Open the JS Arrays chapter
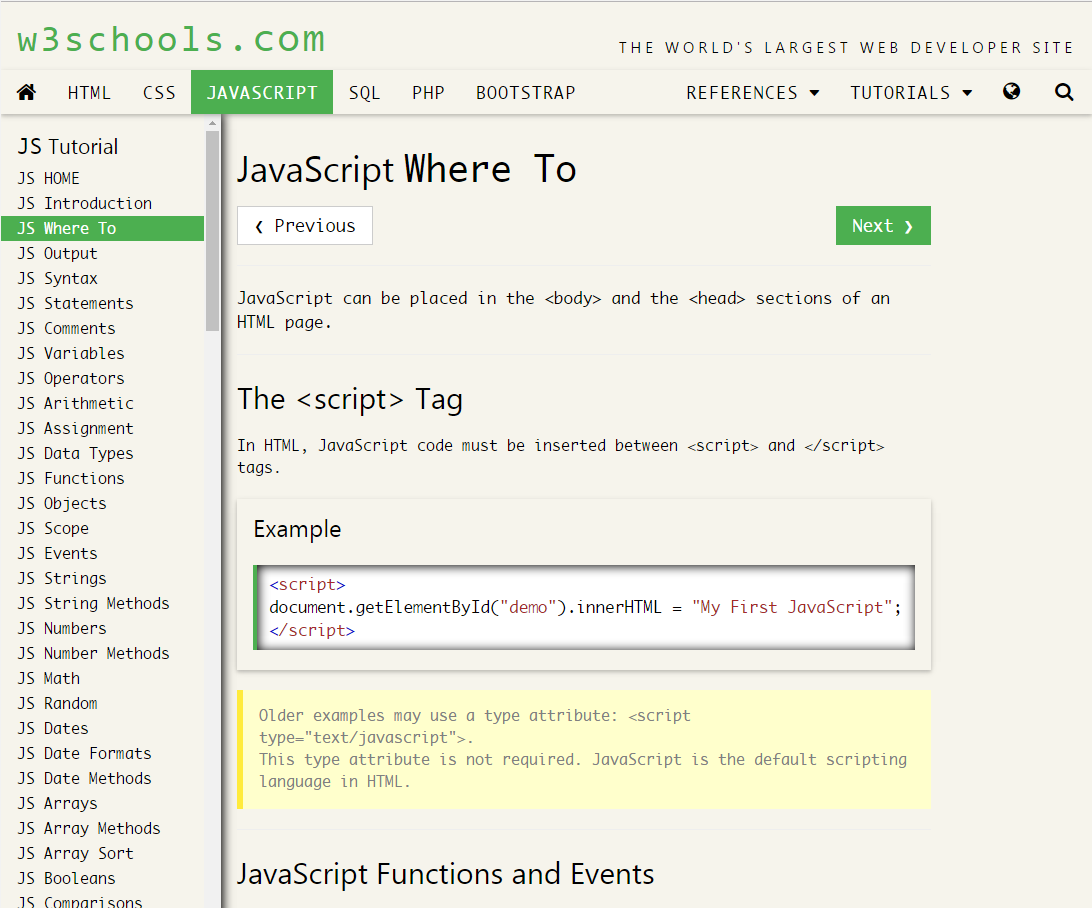The height and width of the screenshot is (908, 1092). tap(60, 803)
